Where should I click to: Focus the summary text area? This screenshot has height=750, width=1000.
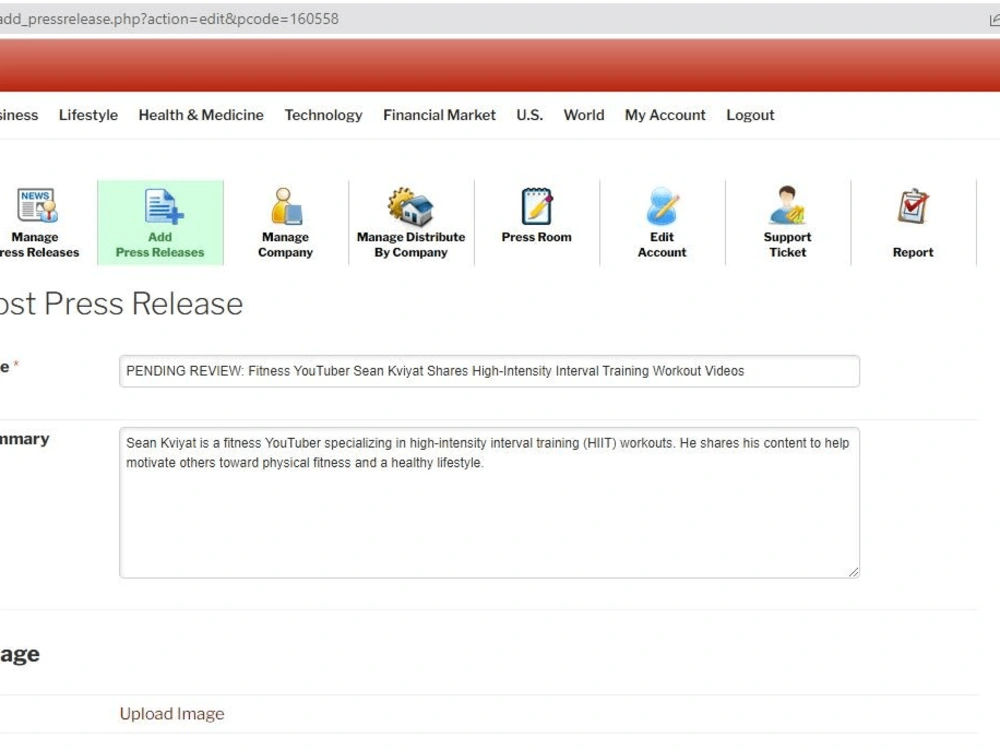coord(489,503)
